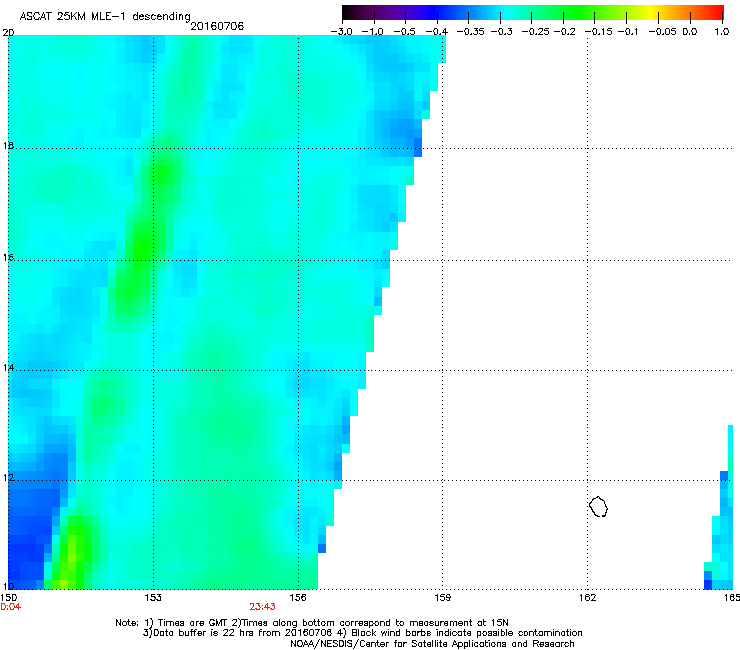The image size is (740, 650).
Task: Click the red time stamp 0:04
Action: (x=10, y=607)
